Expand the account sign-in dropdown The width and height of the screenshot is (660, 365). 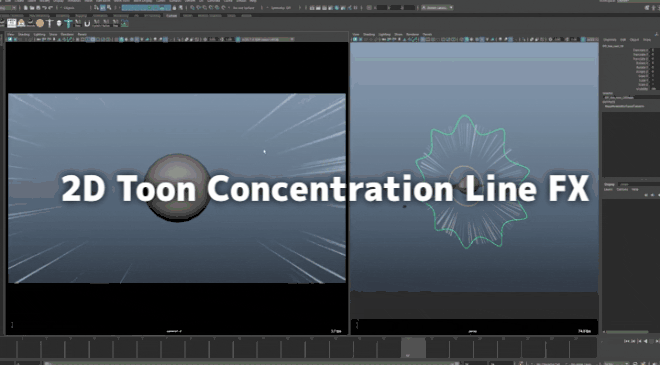coord(437,8)
